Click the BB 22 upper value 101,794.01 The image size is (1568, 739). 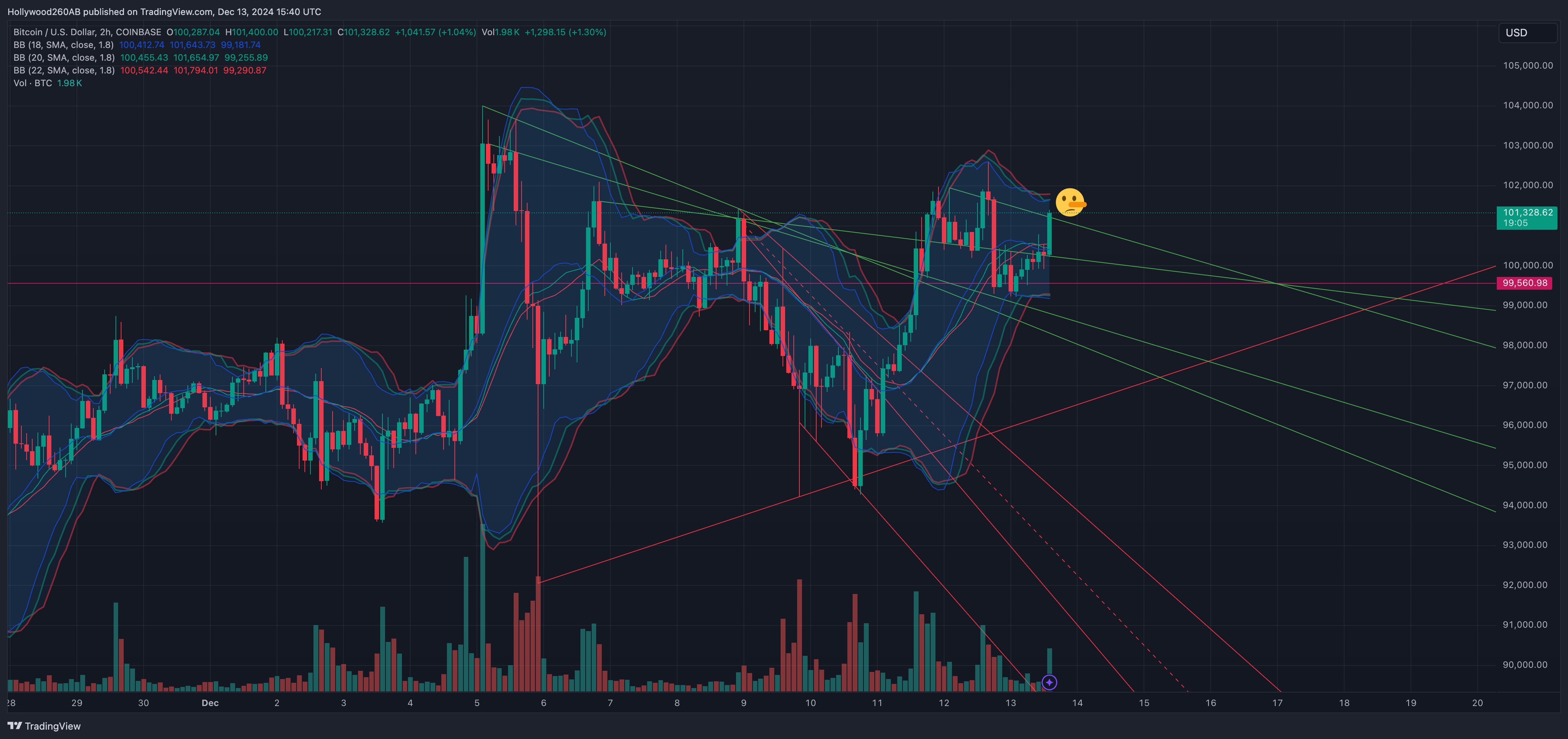(195, 70)
